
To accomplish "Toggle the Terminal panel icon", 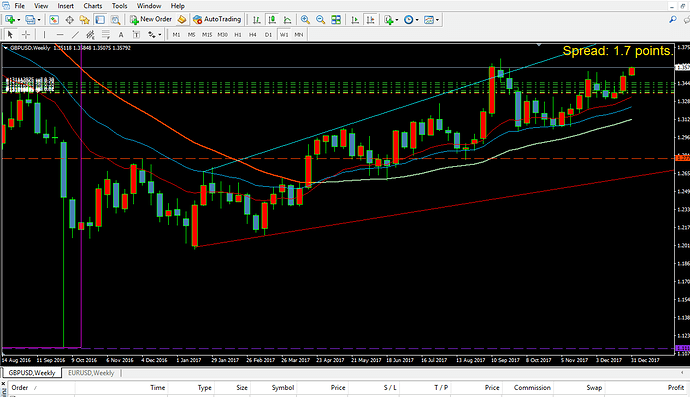I will point(100,20).
